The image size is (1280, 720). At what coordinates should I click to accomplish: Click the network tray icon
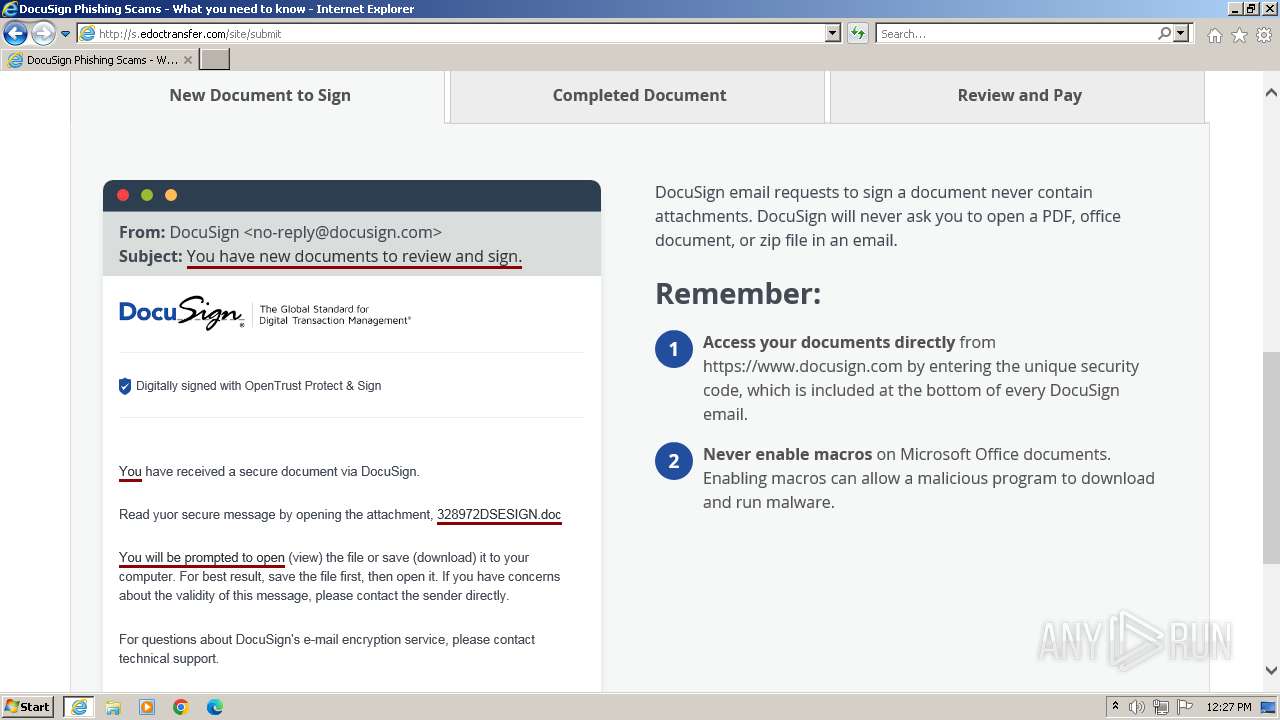[x=1161, y=707]
